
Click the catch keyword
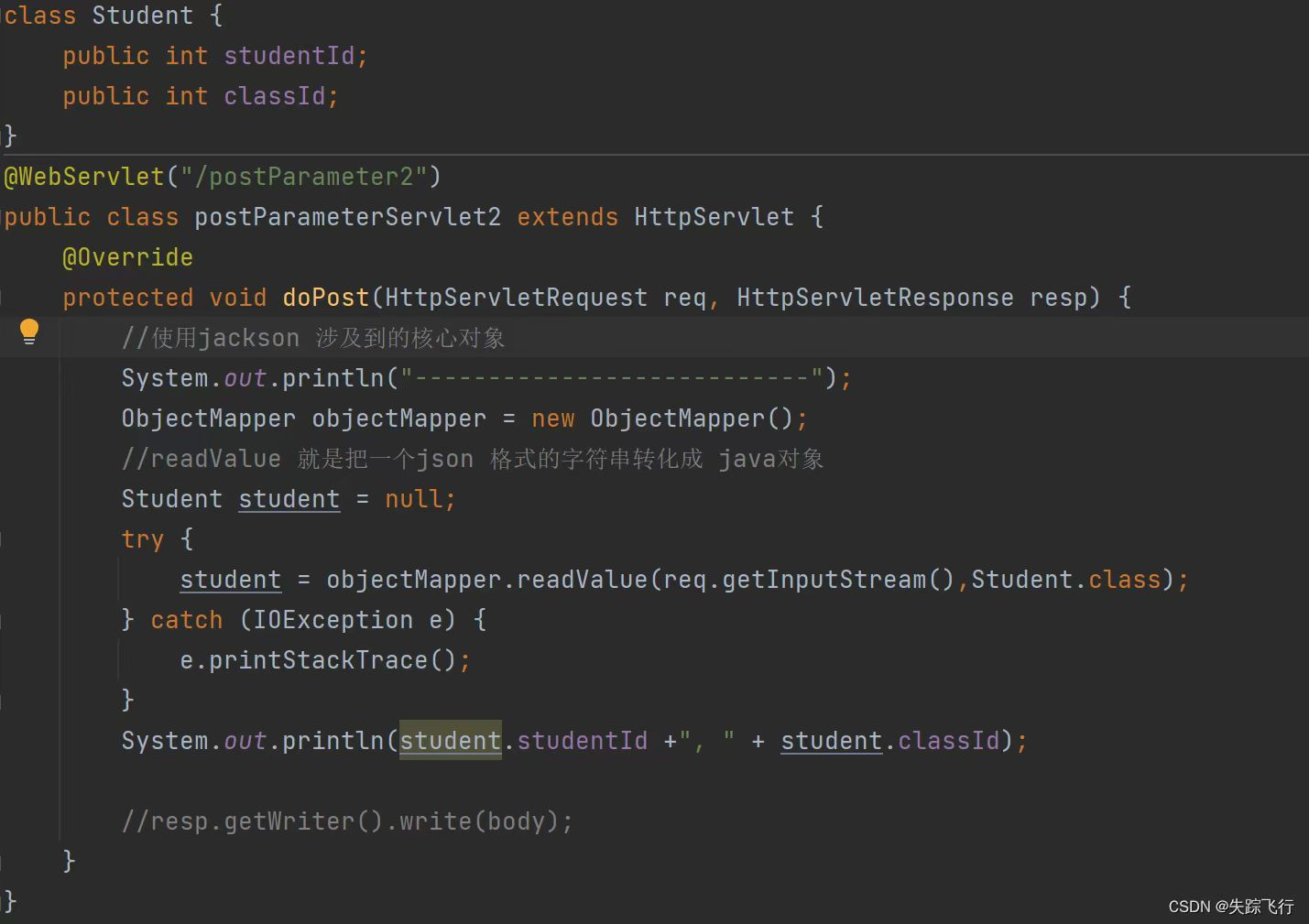(187, 620)
